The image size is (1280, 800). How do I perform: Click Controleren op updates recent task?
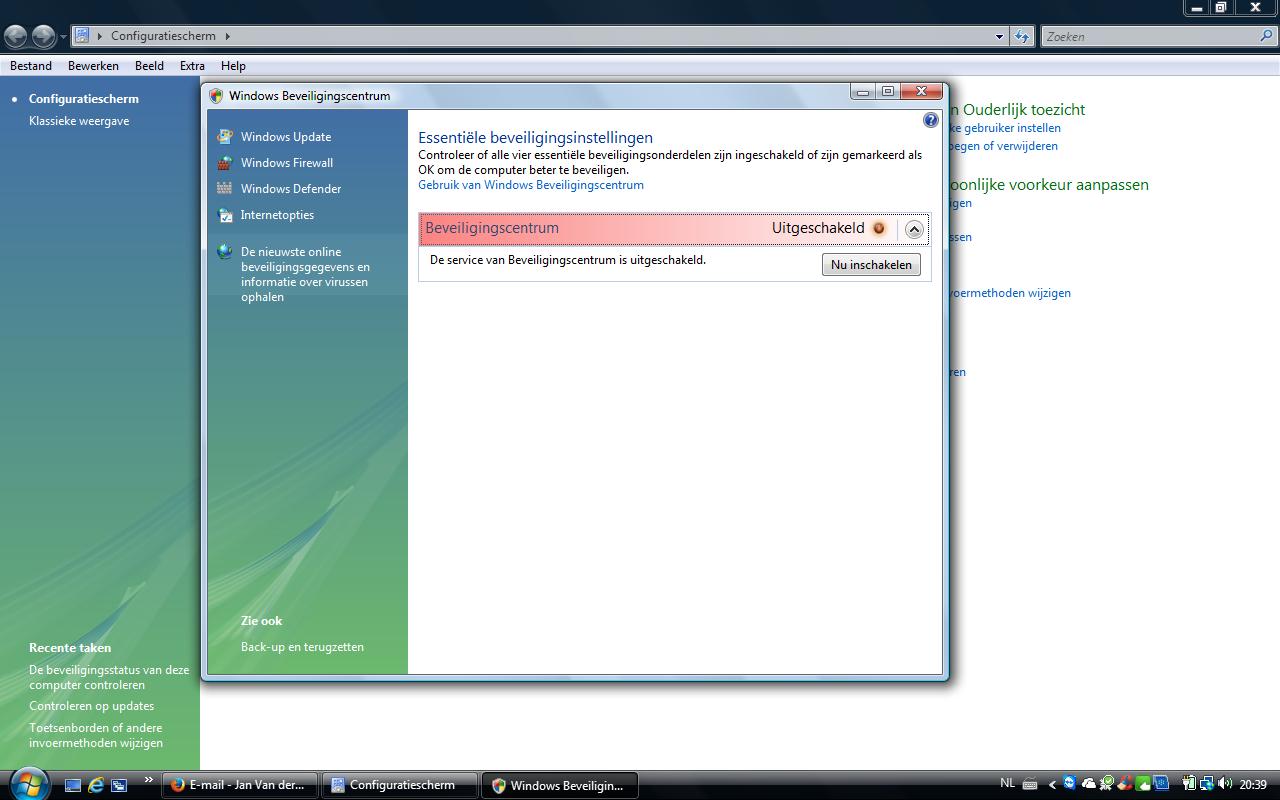91,706
